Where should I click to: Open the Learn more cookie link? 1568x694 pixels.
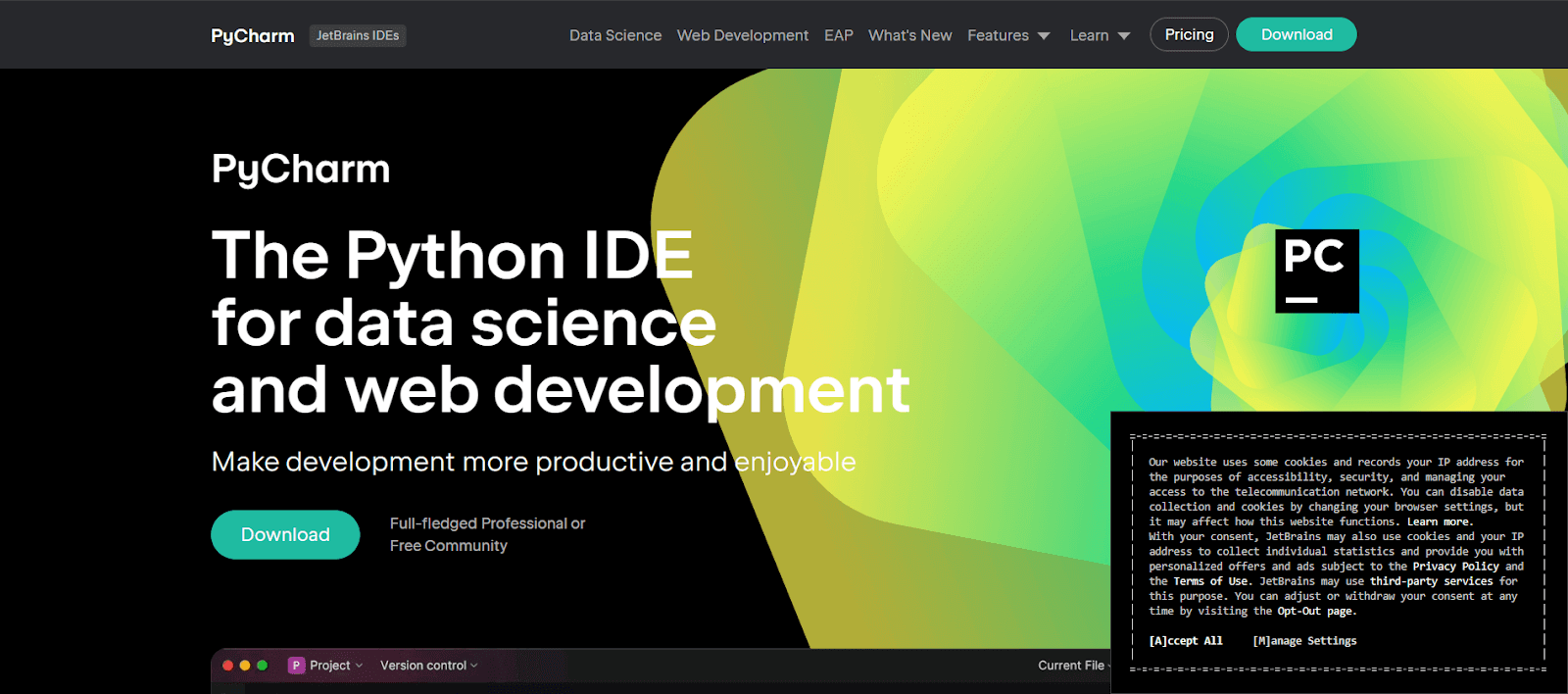coord(1440,521)
